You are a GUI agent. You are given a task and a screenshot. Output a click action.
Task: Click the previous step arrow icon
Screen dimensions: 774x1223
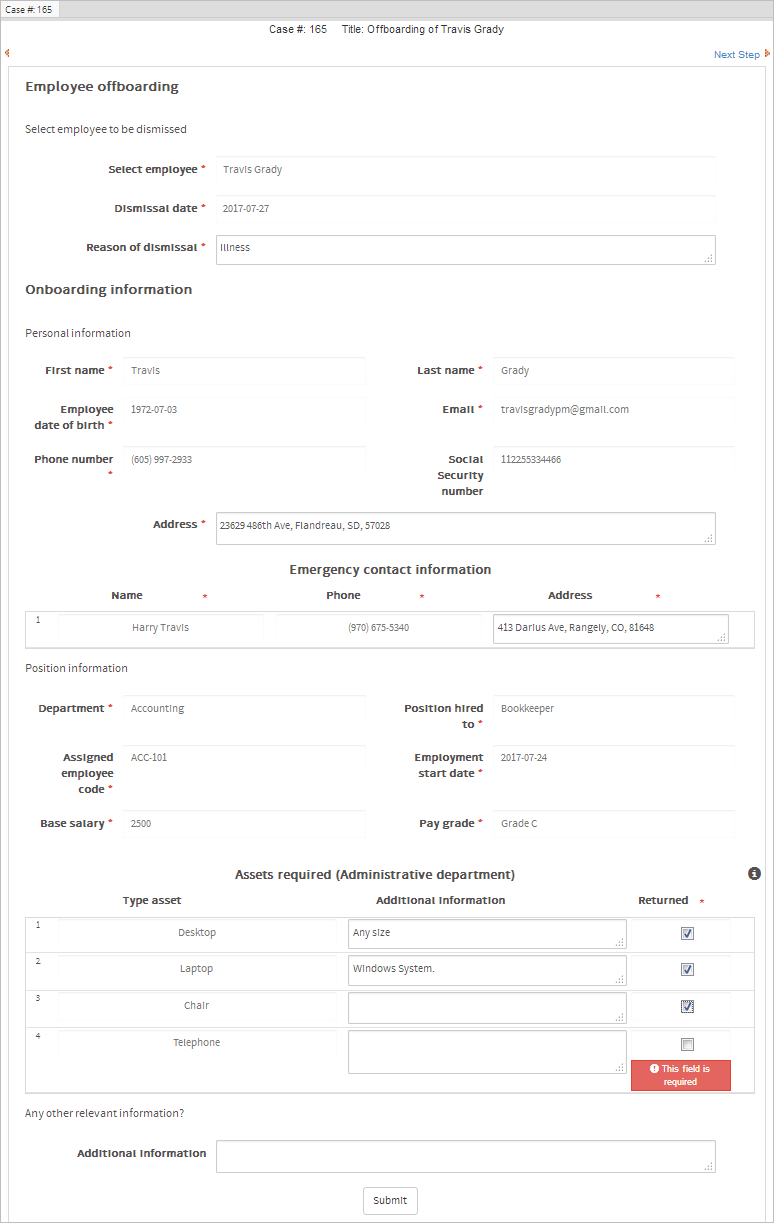tap(7, 53)
